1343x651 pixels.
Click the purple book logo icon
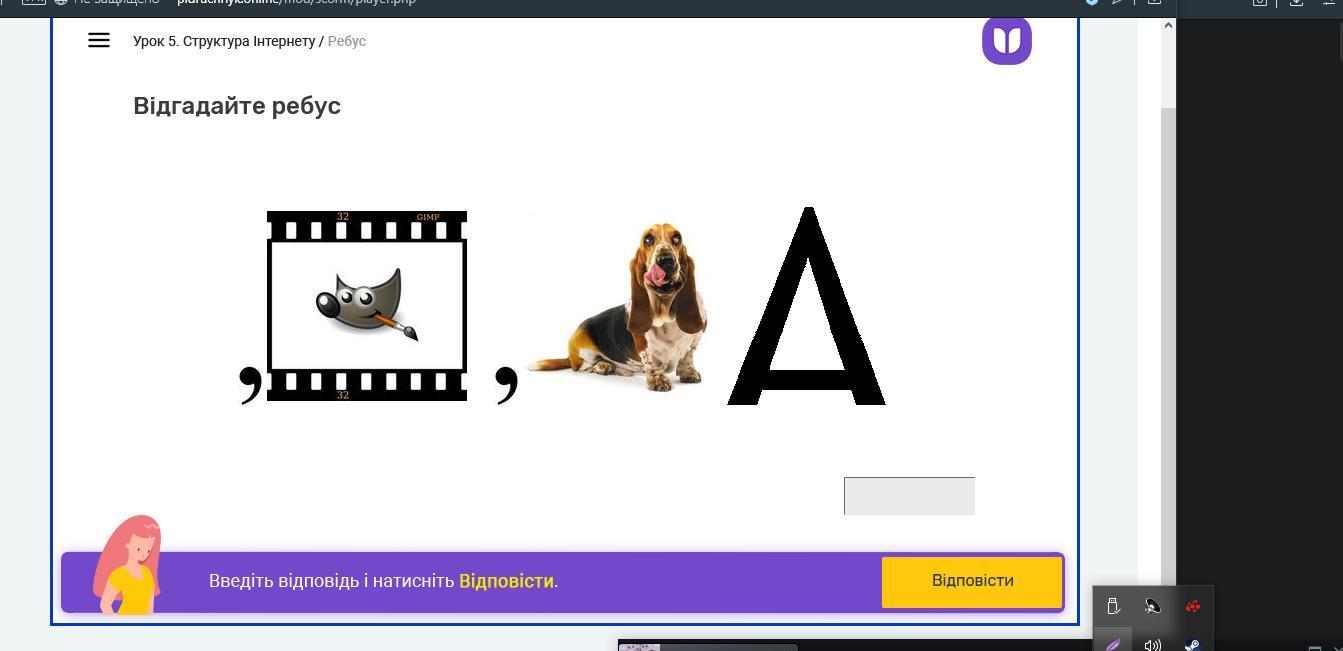click(1007, 41)
